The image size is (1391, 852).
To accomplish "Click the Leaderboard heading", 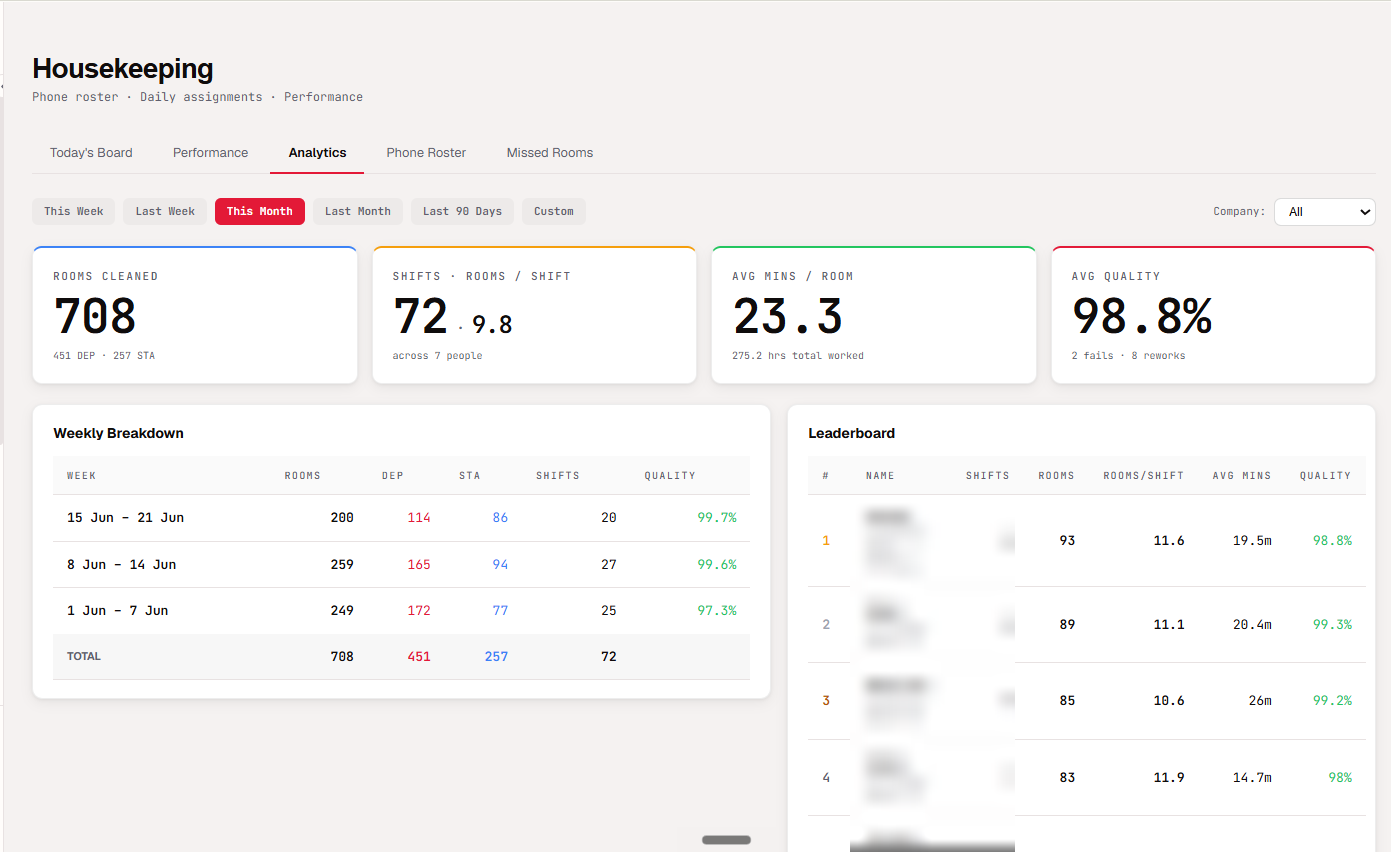I will pos(851,433).
